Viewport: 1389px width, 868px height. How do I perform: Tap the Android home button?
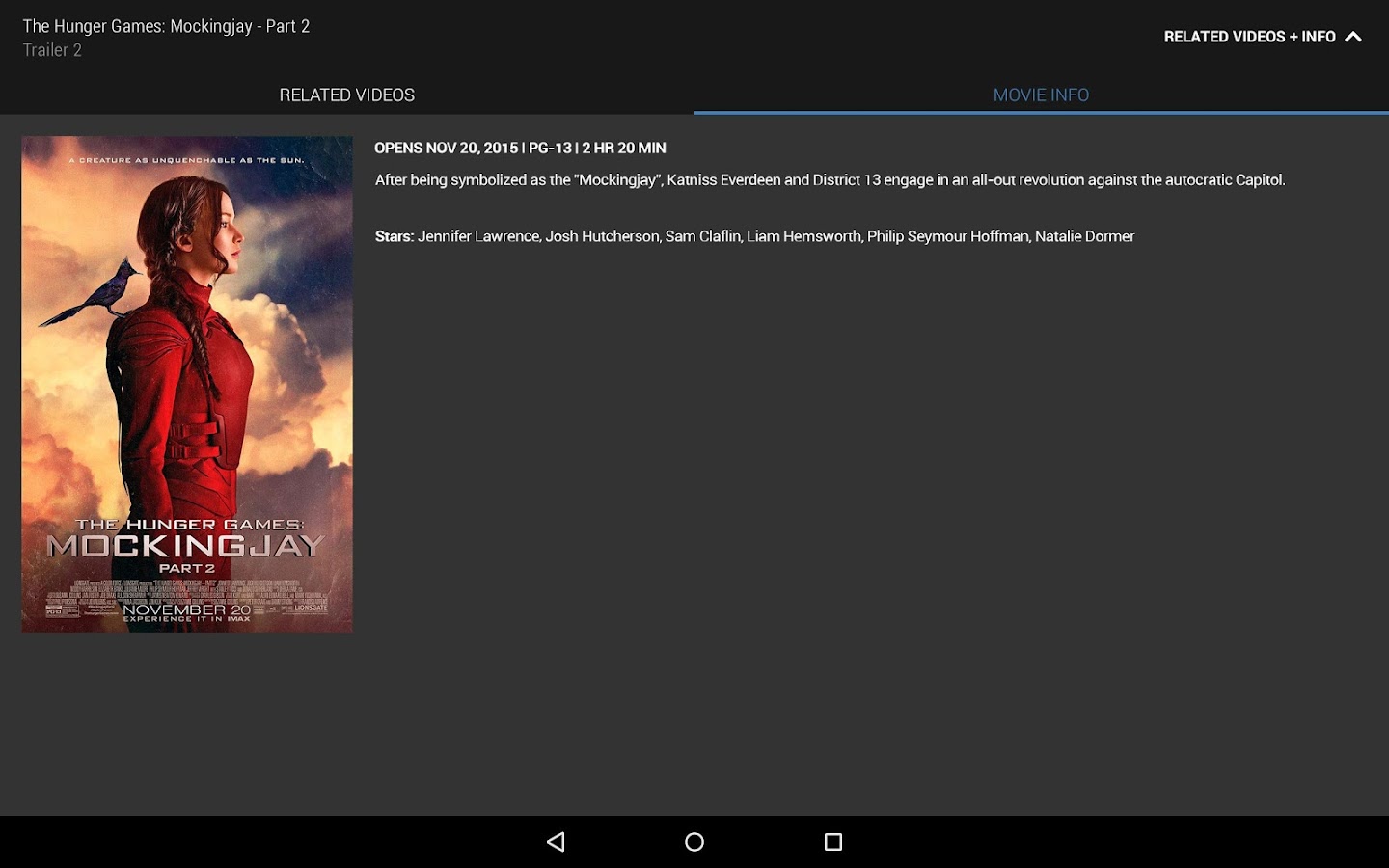694,842
